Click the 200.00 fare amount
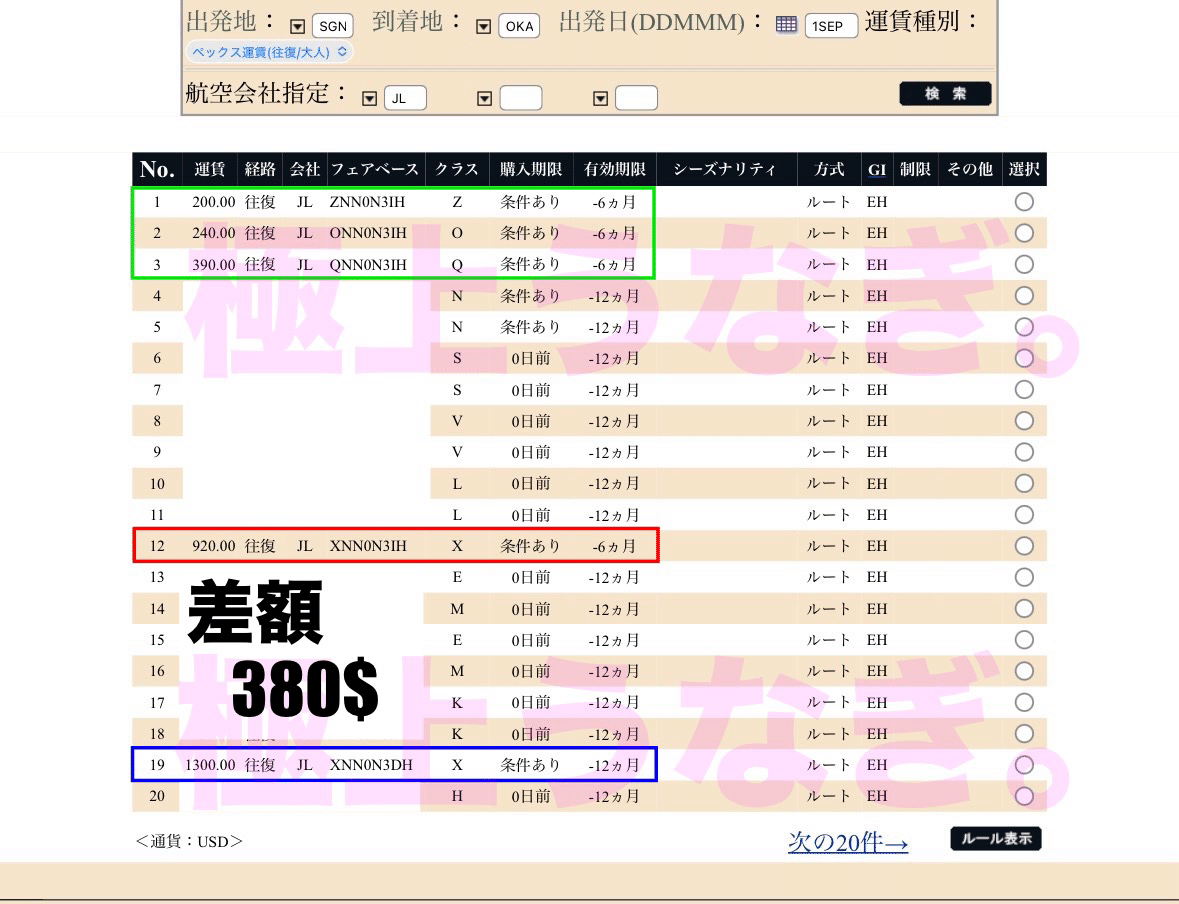Viewport: 1179px width, 904px height. (214, 202)
